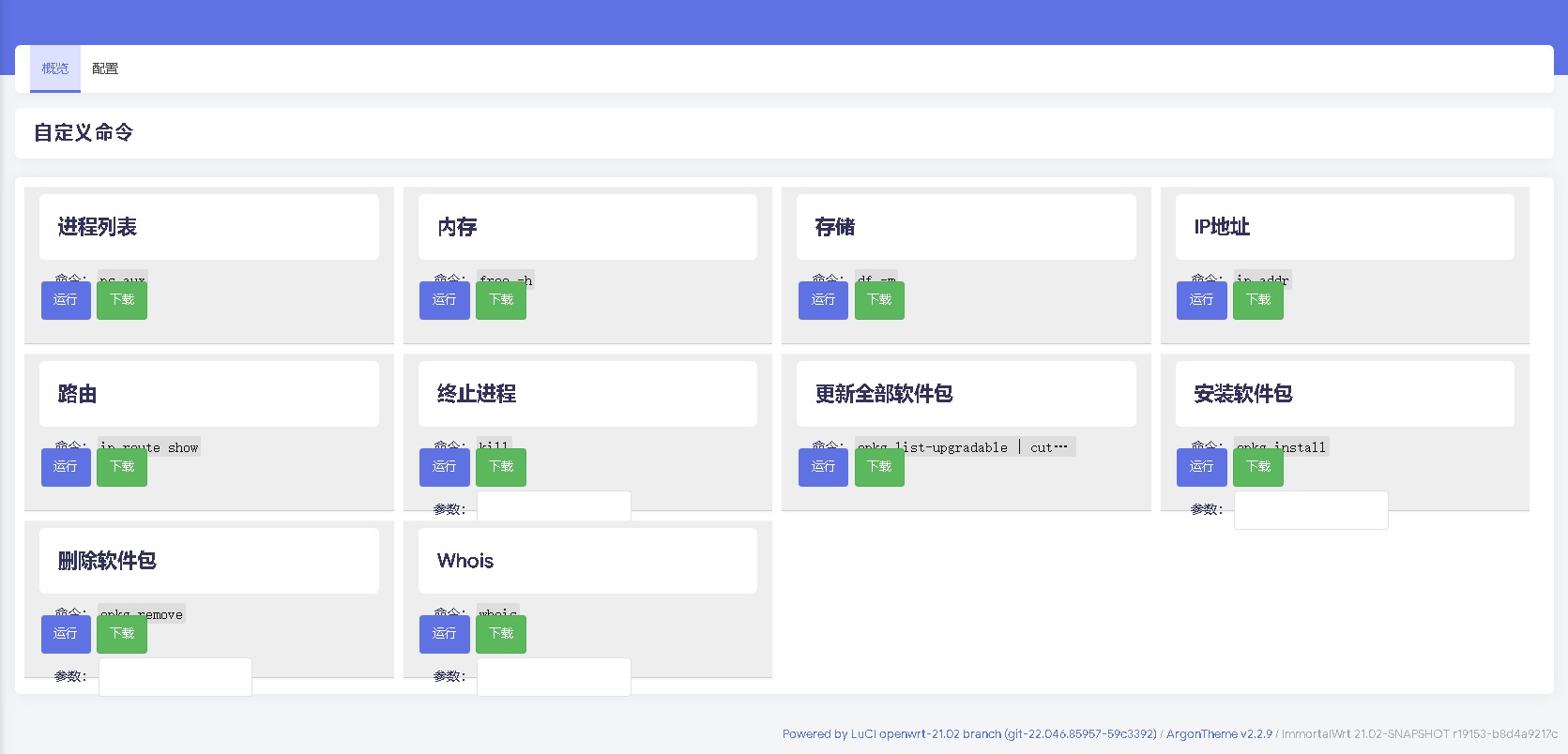This screenshot has width=1568, height=754.
Task: Download the 更新全部软件包 output
Action: (x=879, y=467)
